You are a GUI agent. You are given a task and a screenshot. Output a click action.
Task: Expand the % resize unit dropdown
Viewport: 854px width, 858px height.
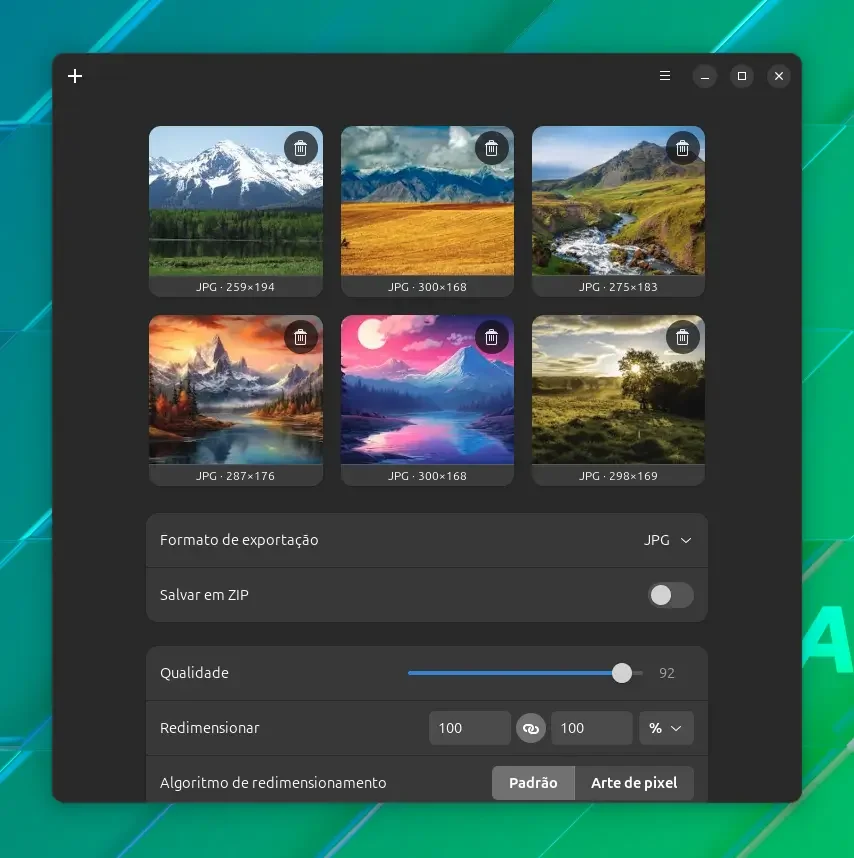[x=666, y=728]
